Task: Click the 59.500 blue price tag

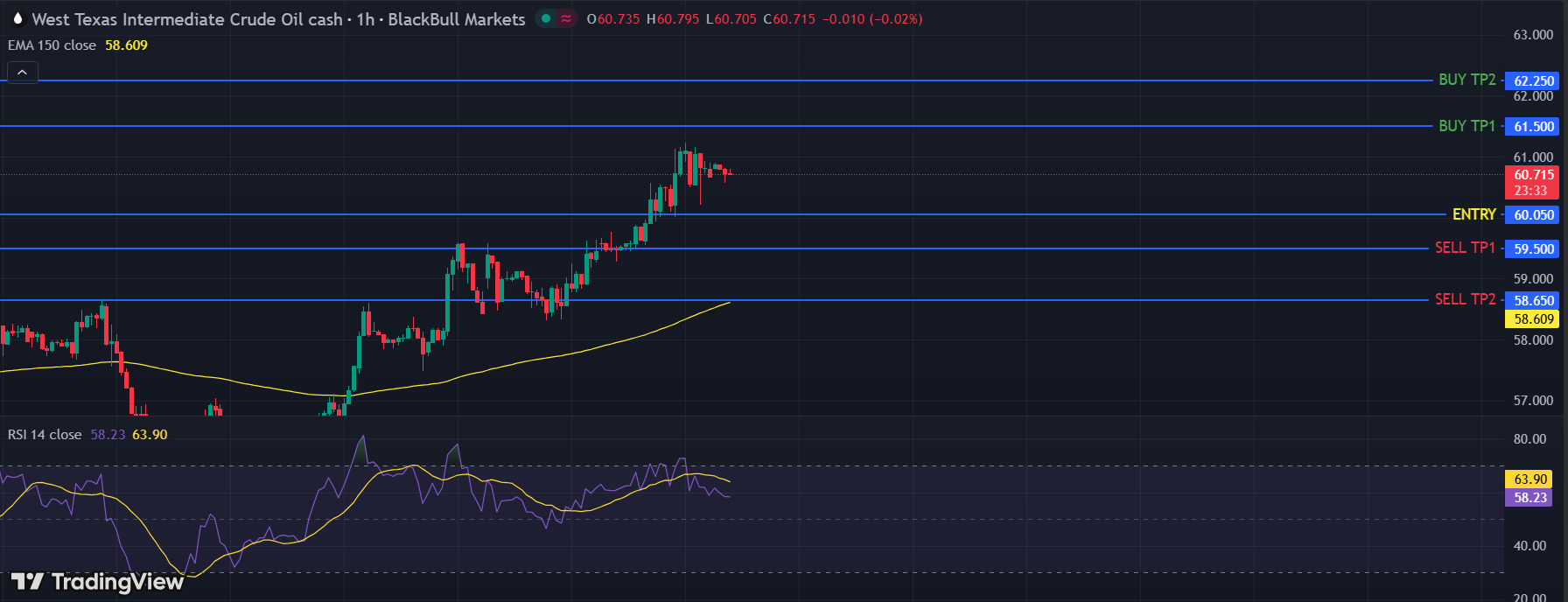Action: [x=1534, y=249]
